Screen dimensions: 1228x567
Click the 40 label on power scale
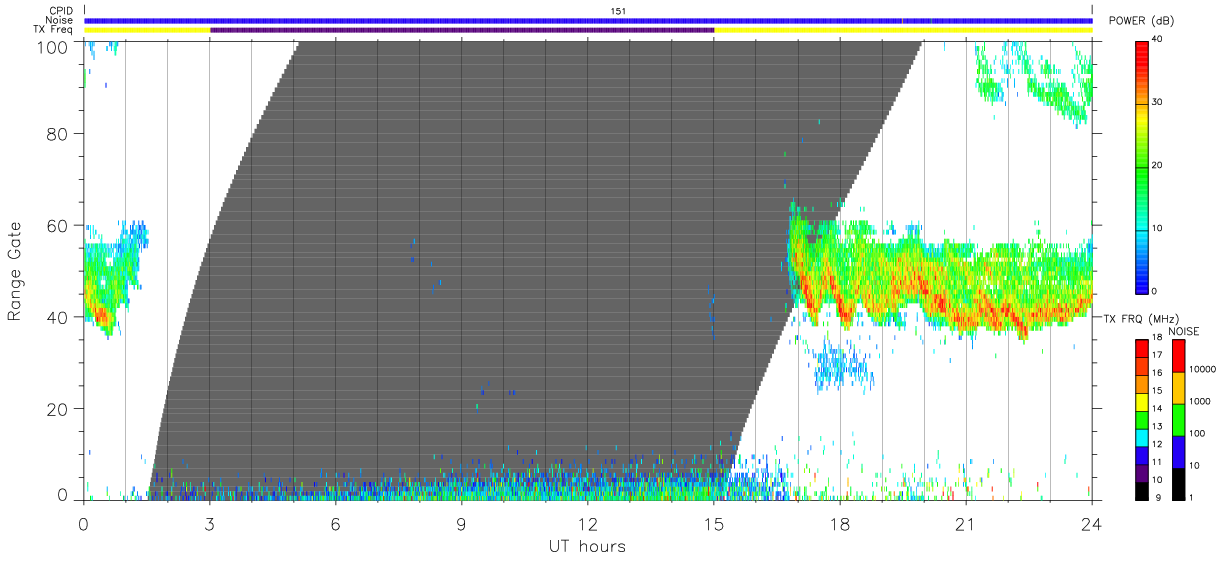tap(1158, 39)
